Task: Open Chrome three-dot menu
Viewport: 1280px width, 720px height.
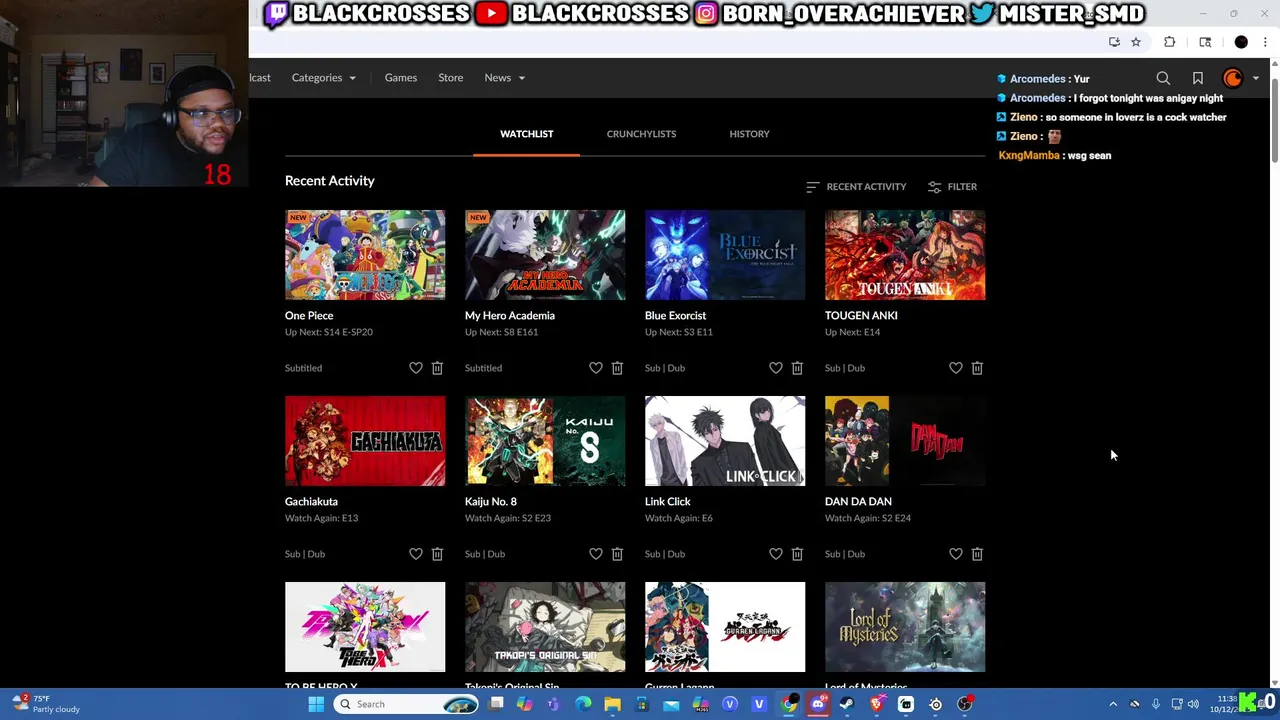Action: (x=1265, y=42)
